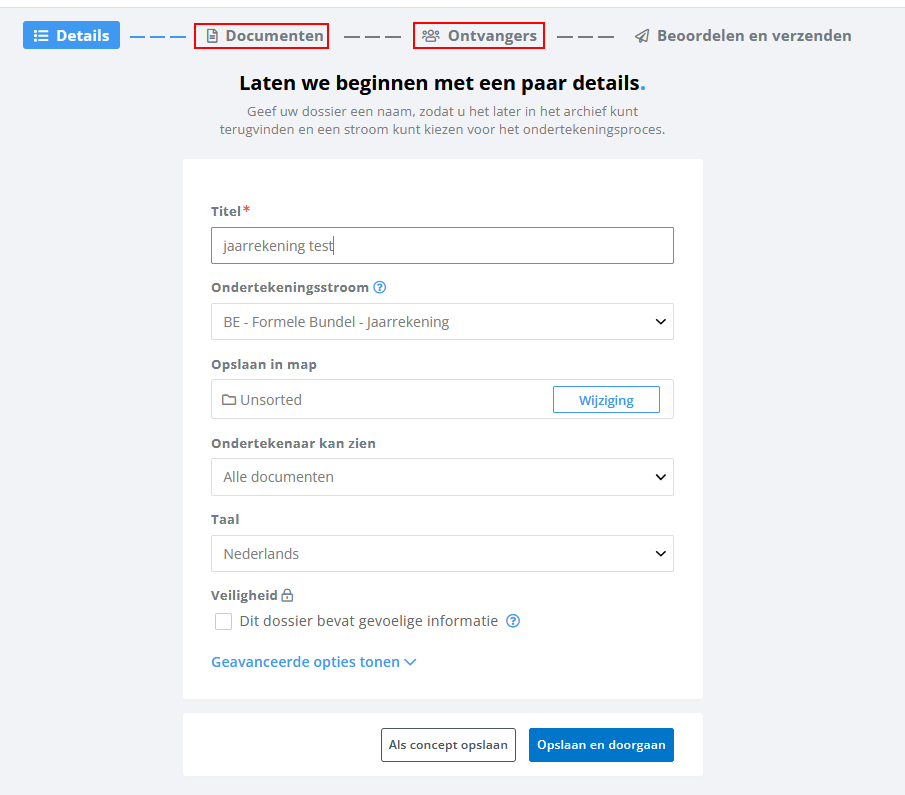Click 'Opslaan en doorgaan' button
This screenshot has width=905, height=795.
click(x=601, y=745)
